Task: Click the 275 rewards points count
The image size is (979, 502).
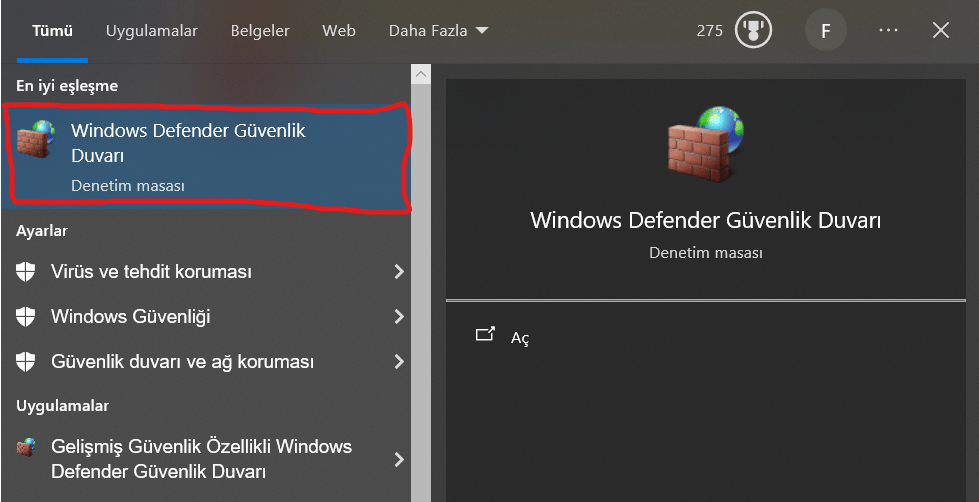Action: [709, 31]
